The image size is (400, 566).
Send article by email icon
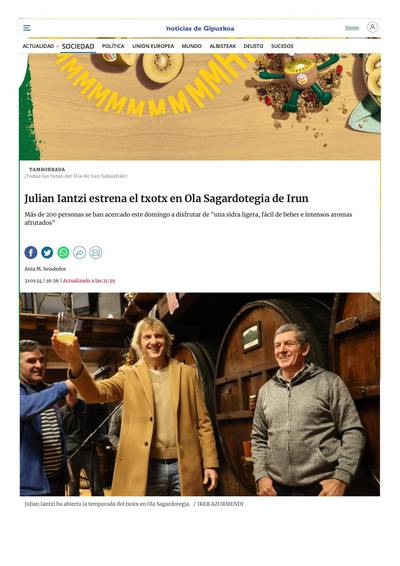tap(96, 252)
